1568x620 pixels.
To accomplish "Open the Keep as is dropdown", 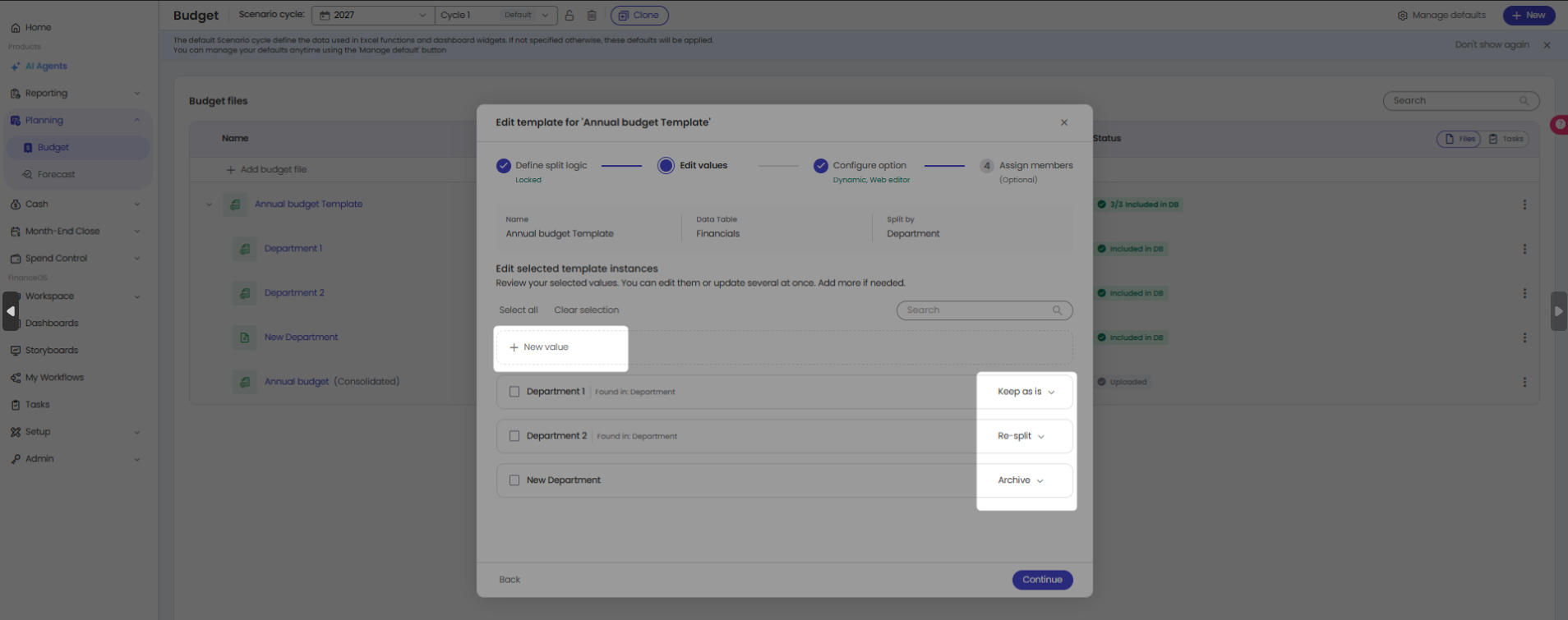I will 1026,392.
